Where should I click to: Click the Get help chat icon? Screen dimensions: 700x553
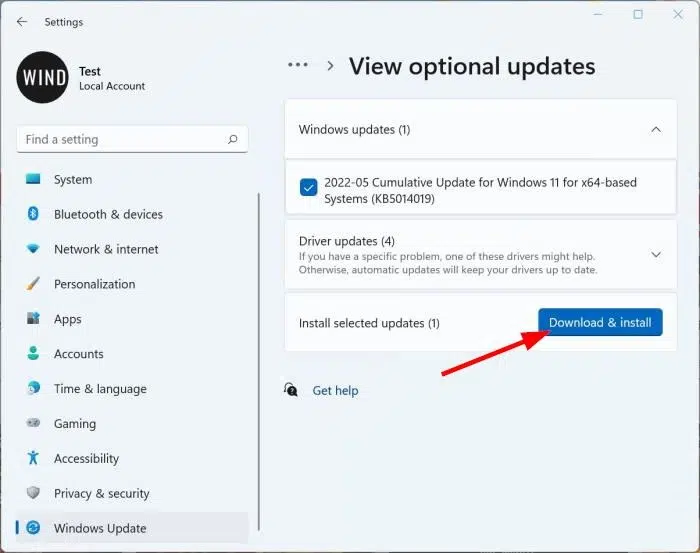coord(291,390)
